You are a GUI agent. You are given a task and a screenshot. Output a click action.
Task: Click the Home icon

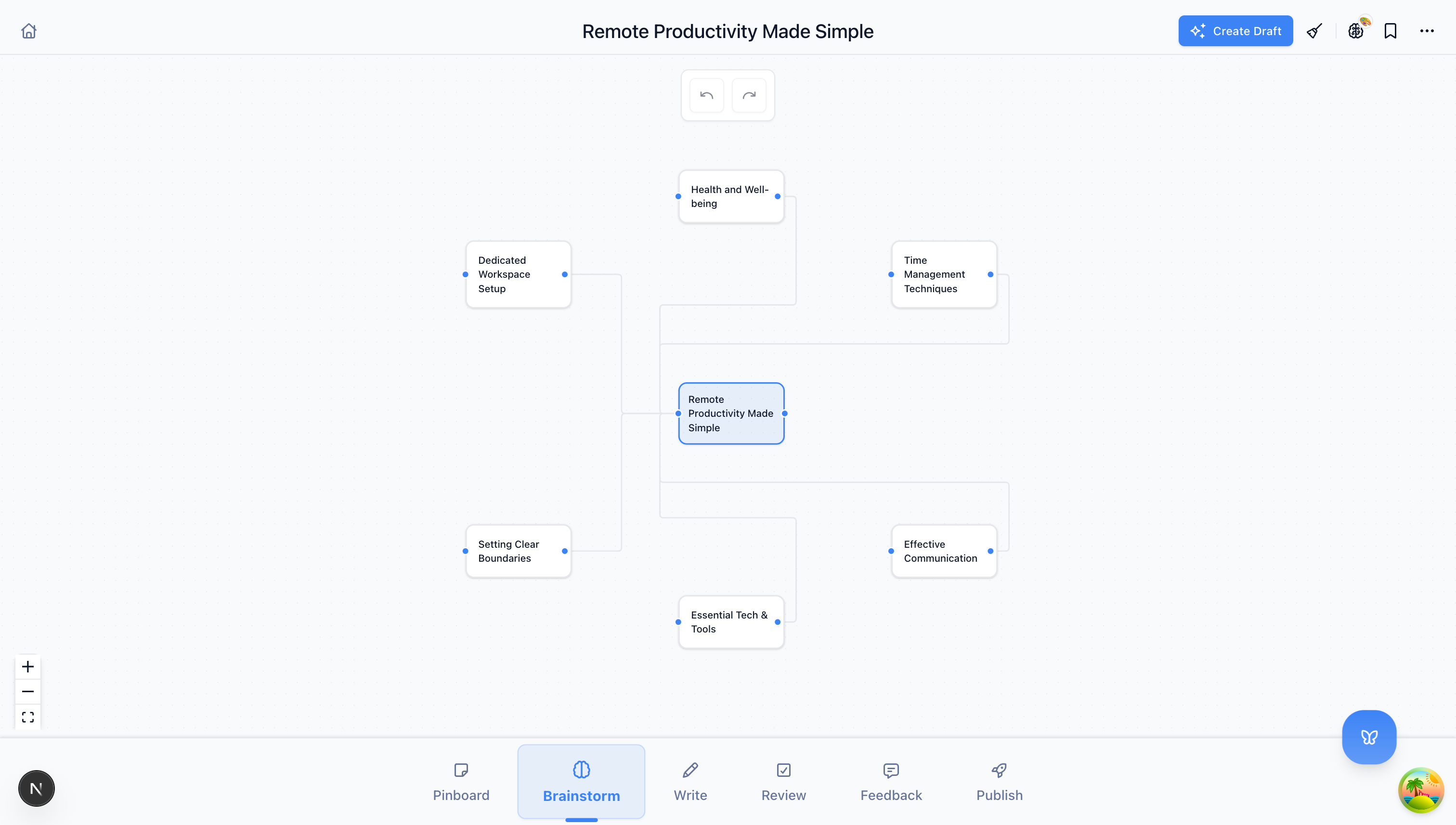pyautogui.click(x=28, y=31)
